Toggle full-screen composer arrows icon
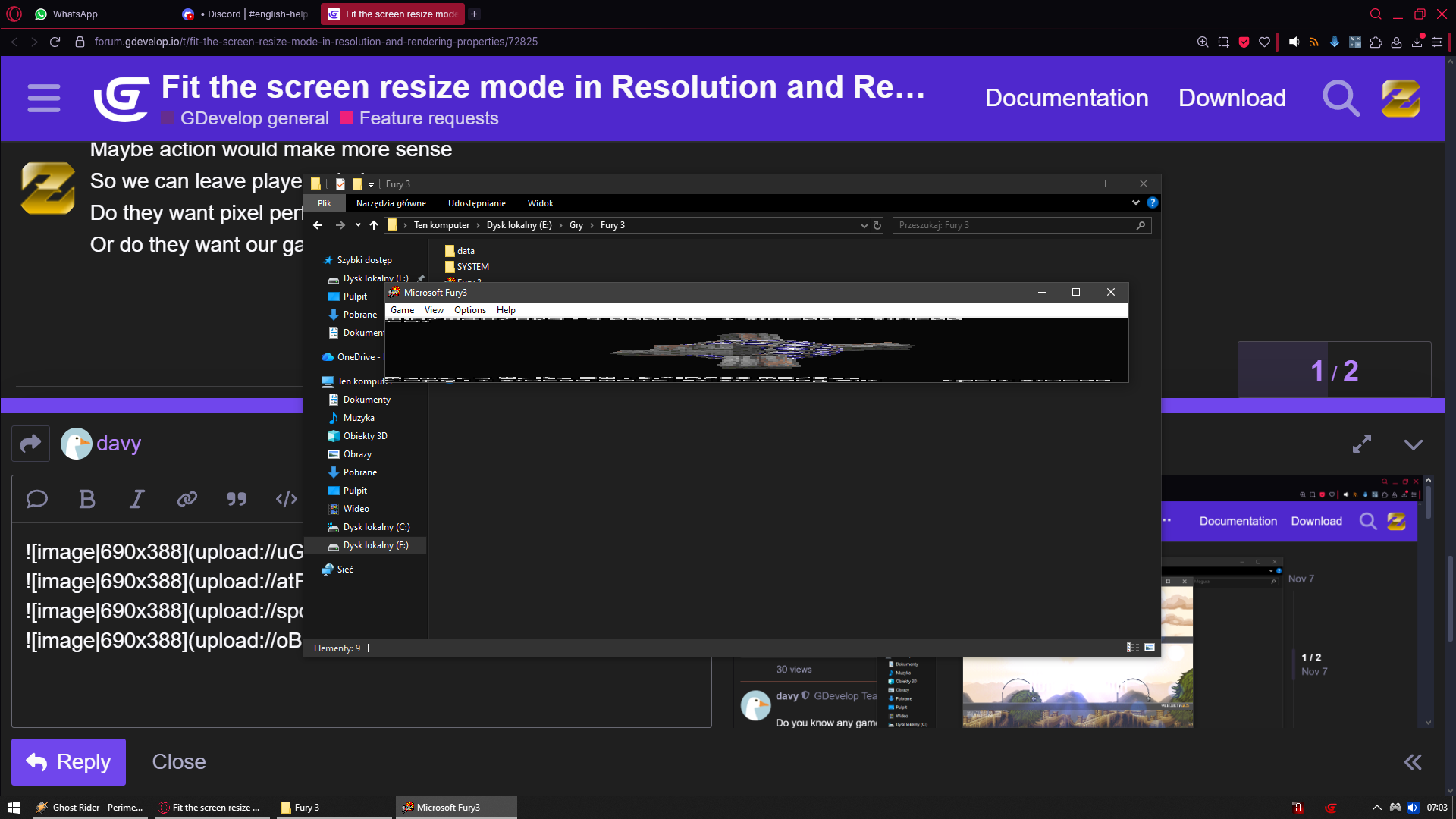This screenshot has height=819, width=1456. (1362, 444)
